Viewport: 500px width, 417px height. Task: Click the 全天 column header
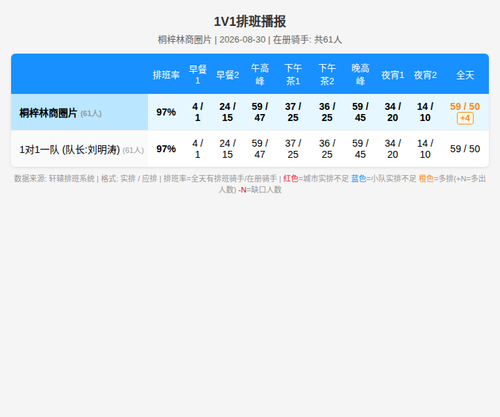(x=465, y=75)
